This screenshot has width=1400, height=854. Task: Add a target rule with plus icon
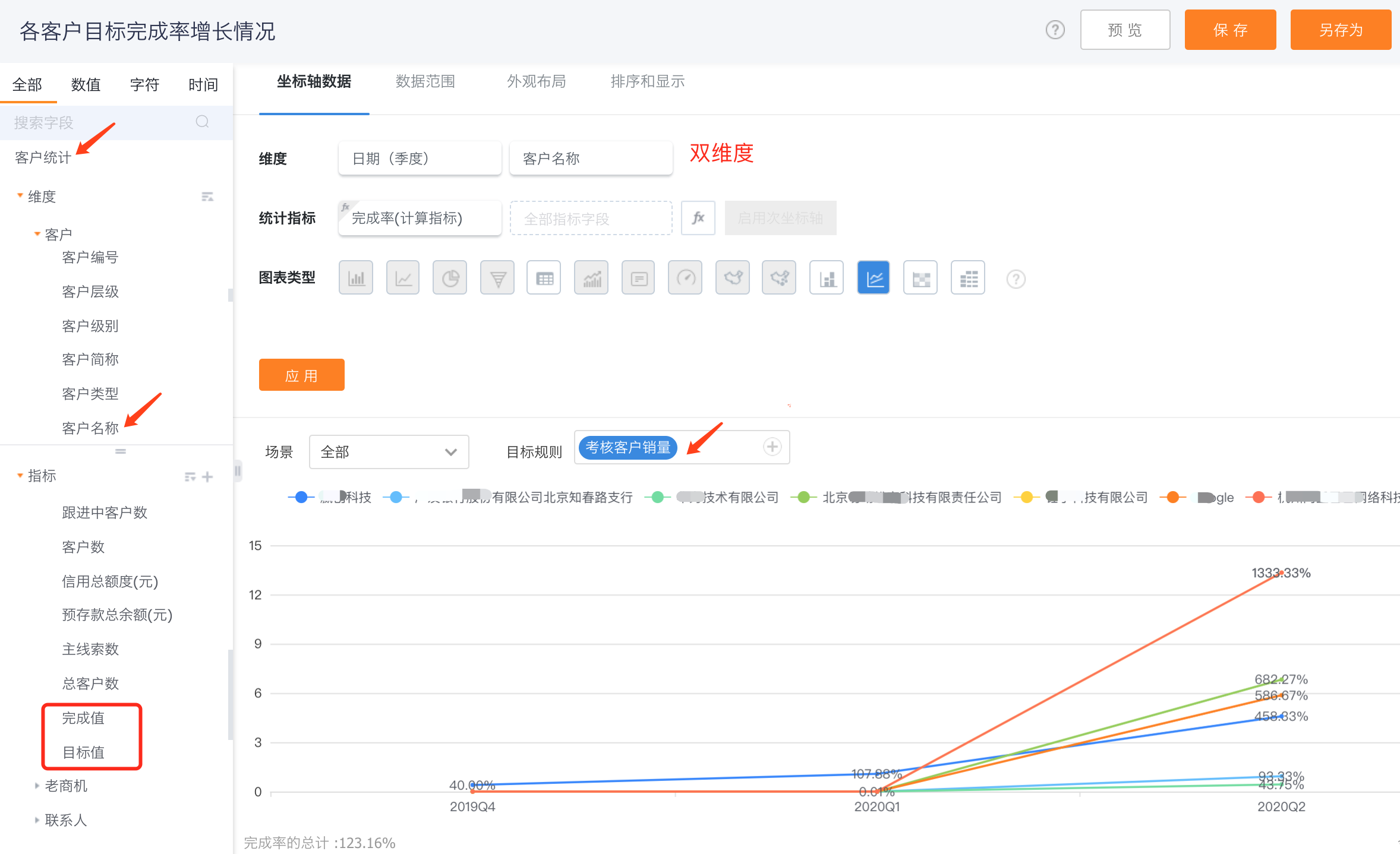pos(772,447)
